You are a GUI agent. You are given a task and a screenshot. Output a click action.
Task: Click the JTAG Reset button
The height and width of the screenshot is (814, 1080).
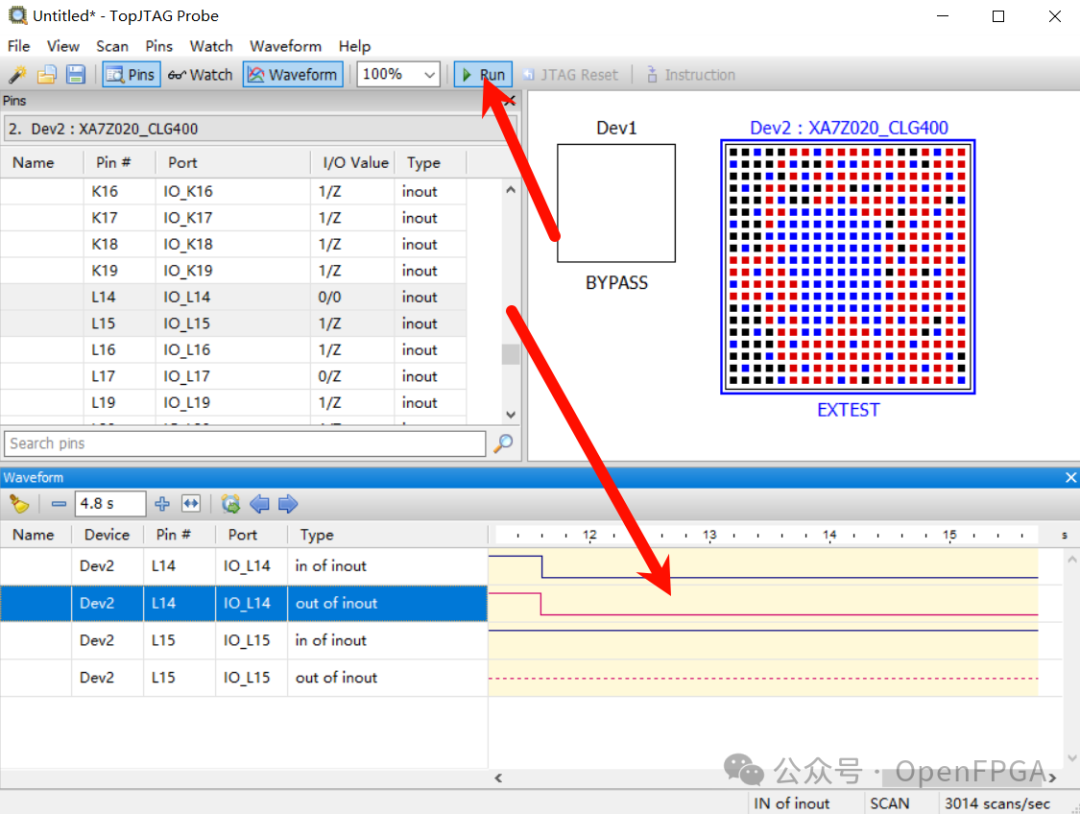(x=570, y=74)
